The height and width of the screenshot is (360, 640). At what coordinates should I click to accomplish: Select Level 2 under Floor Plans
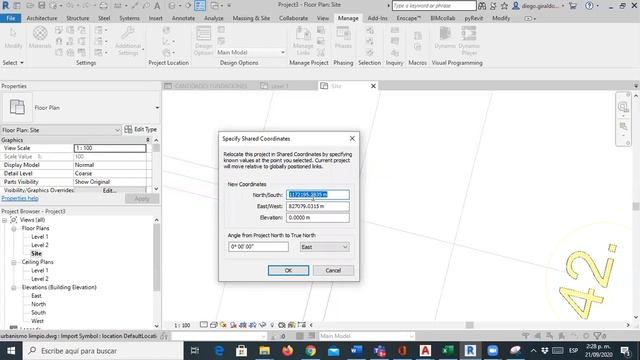[x=40, y=245]
